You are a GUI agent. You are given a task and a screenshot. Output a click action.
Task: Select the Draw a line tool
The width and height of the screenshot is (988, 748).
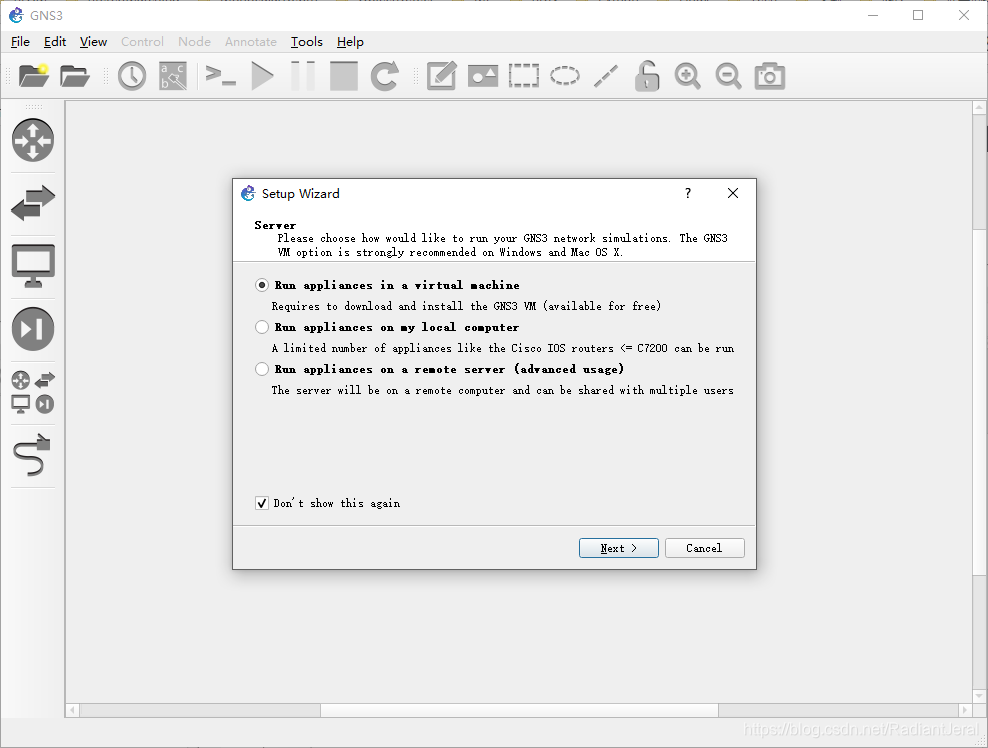click(606, 76)
